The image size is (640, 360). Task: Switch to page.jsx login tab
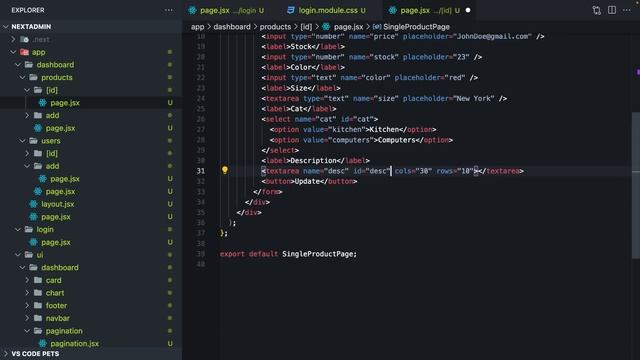(227, 11)
